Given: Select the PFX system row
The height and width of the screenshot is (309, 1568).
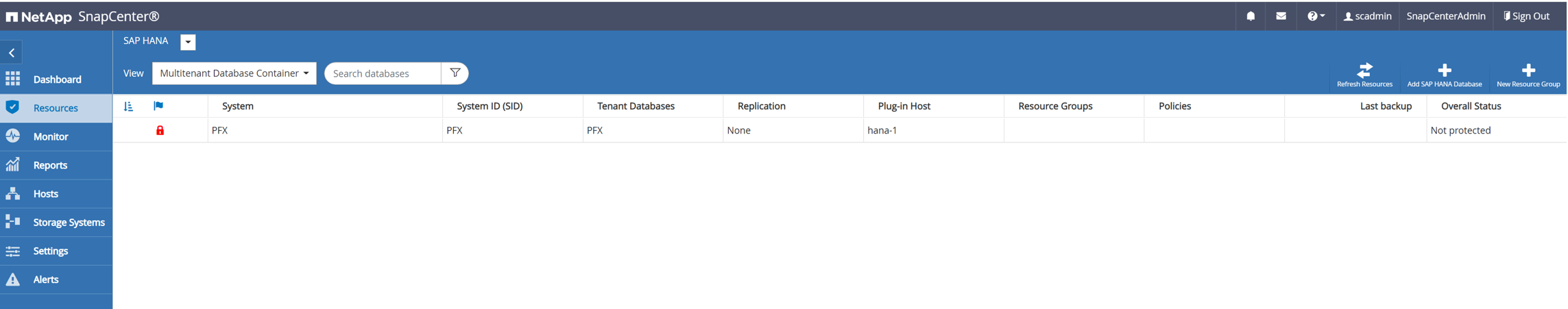Looking at the screenshot, I should click(x=219, y=130).
